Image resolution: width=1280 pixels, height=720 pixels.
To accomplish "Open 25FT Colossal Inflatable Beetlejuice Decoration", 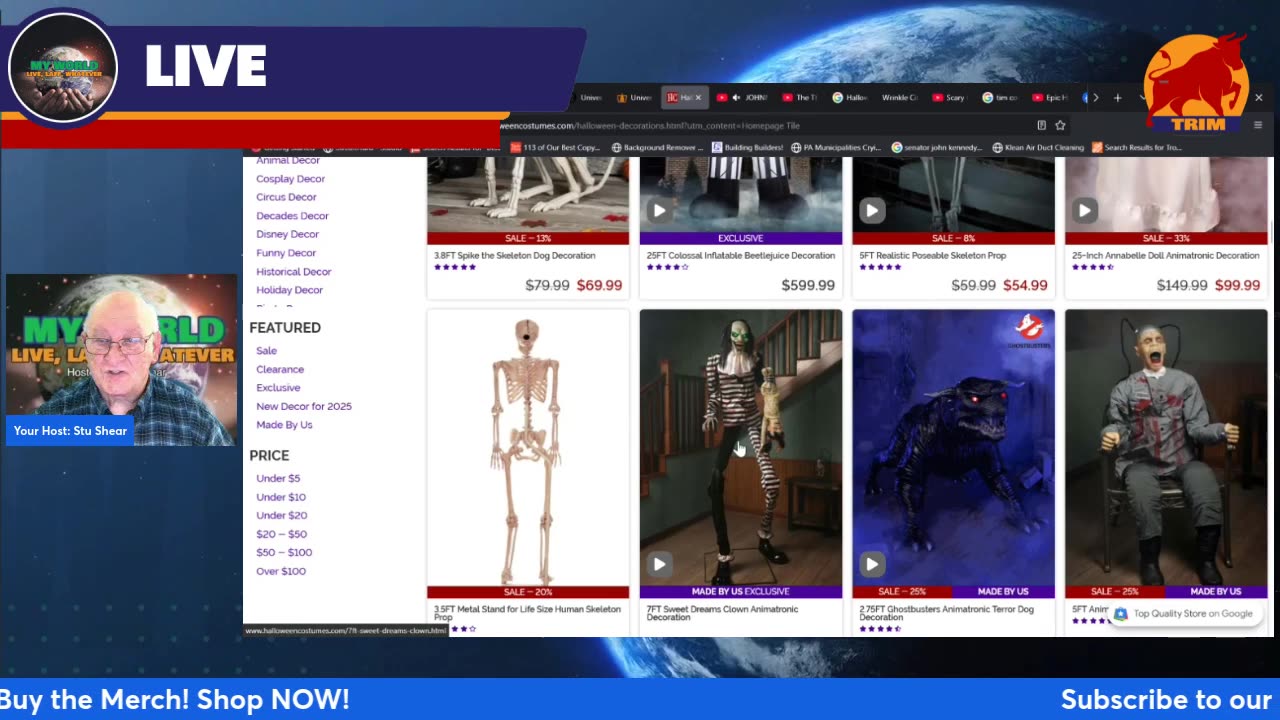I will click(741, 256).
